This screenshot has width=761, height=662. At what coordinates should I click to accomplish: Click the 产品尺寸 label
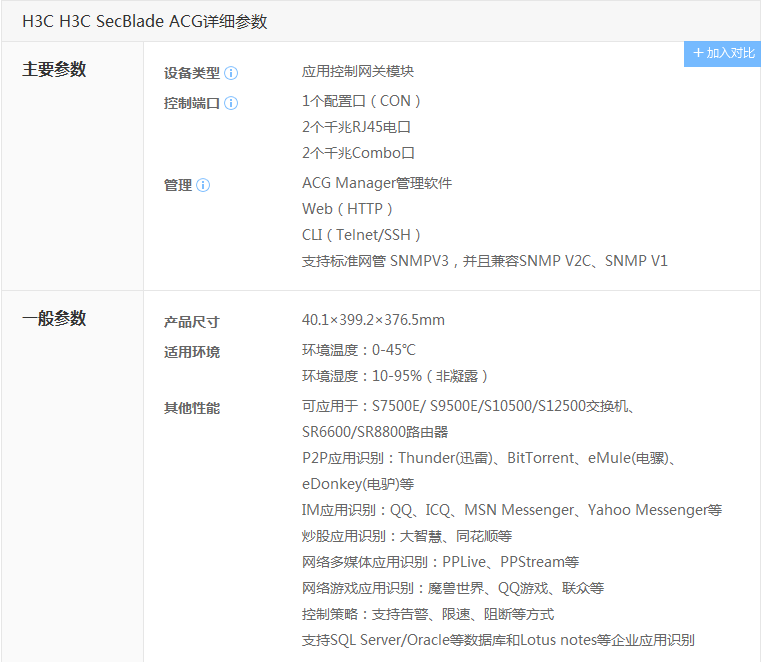[x=192, y=322]
